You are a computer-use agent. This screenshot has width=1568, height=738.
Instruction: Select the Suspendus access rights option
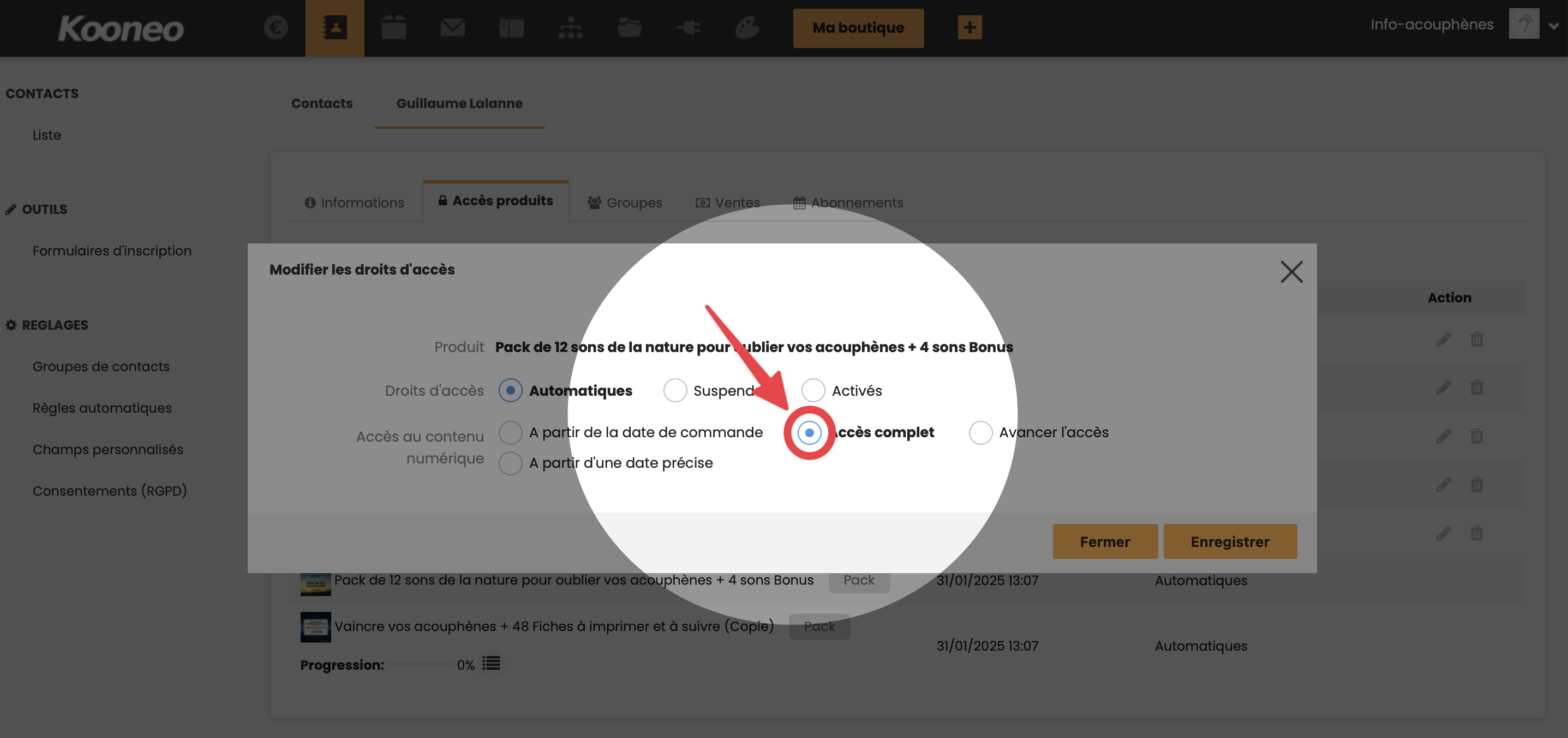coord(675,390)
